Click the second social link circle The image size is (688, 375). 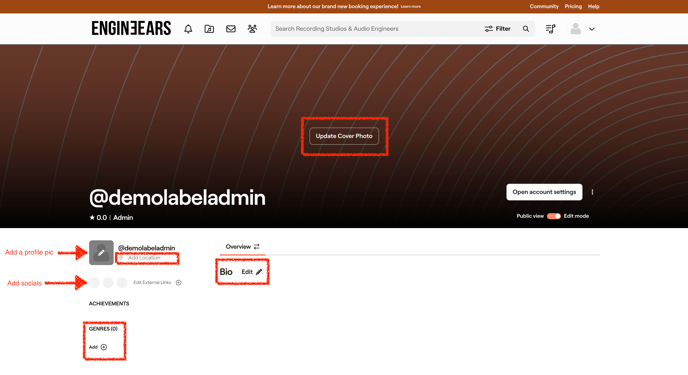[108, 283]
